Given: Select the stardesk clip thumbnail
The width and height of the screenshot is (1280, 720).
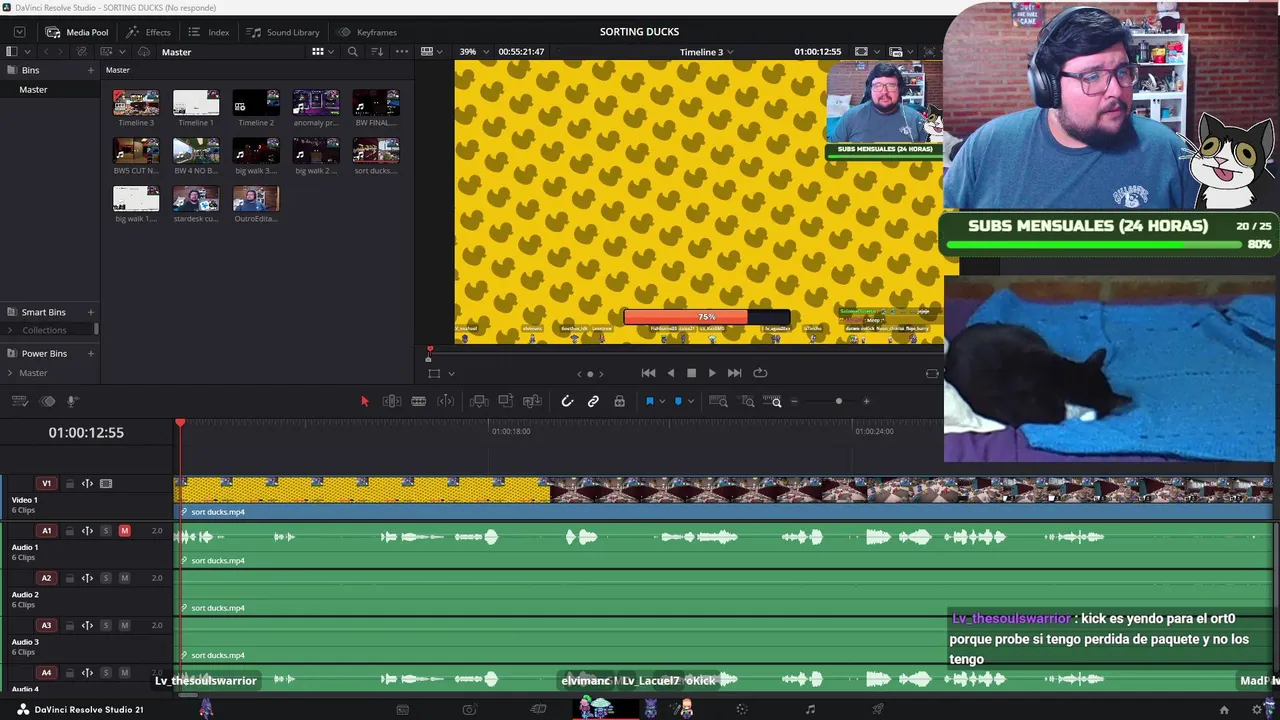Looking at the screenshot, I should [x=196, y=199].
